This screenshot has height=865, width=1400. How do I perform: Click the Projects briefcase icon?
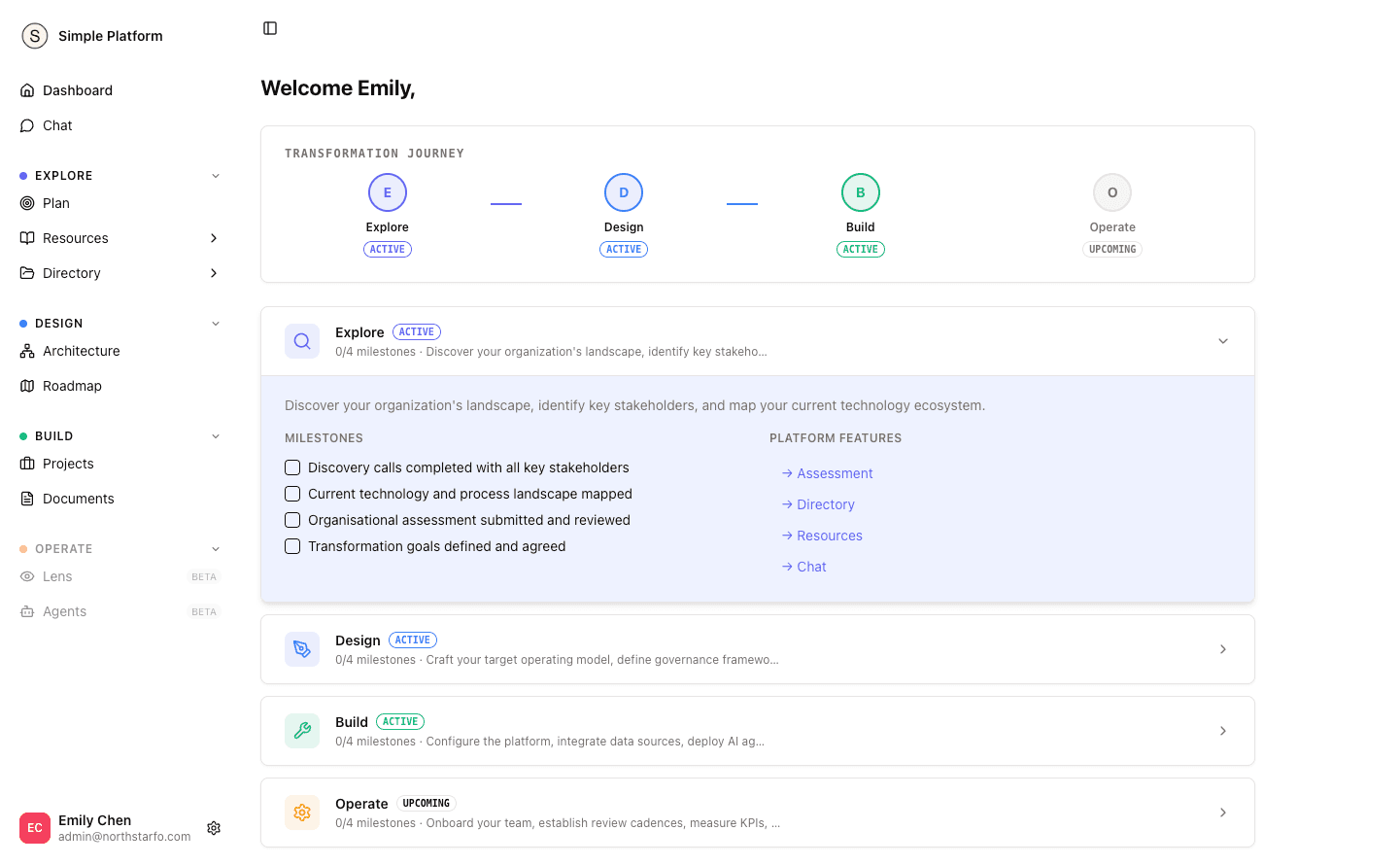point(27,464)
